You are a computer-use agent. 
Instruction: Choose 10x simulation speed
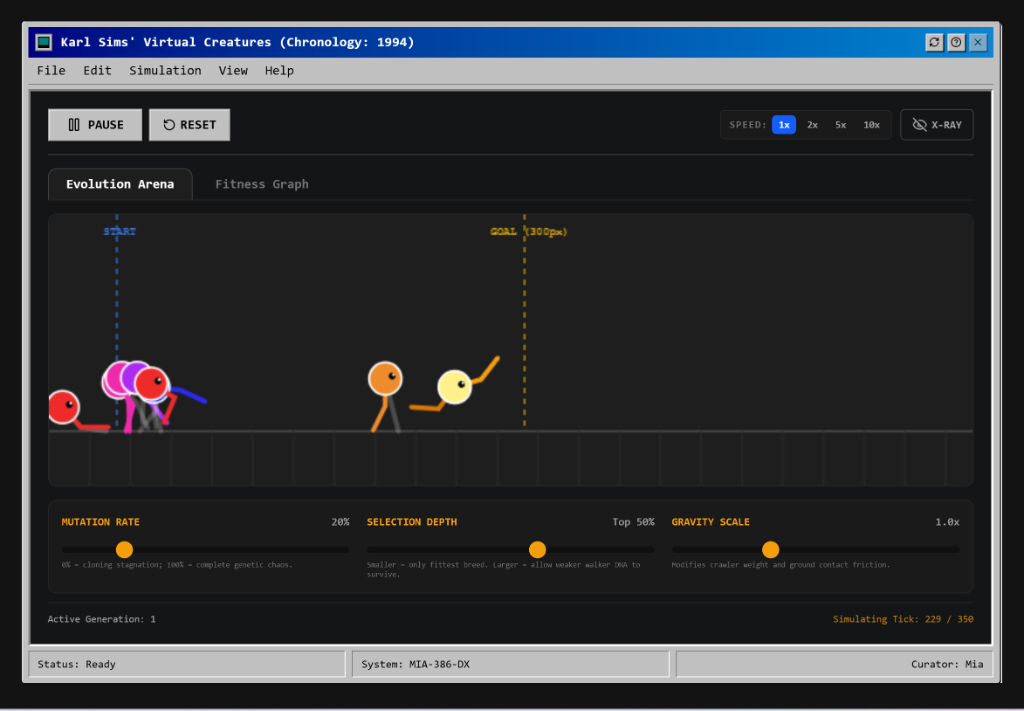[x=871, y=125]
